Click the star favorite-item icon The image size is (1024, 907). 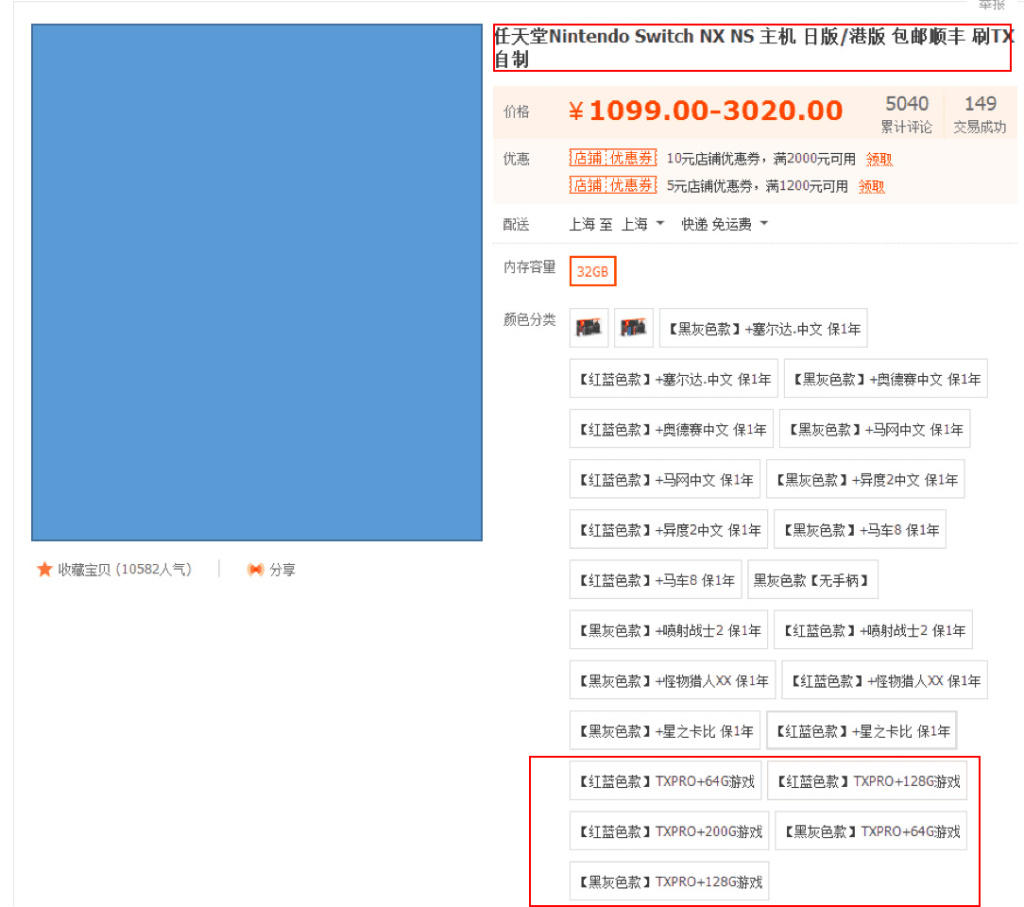[x=44, y=569]
